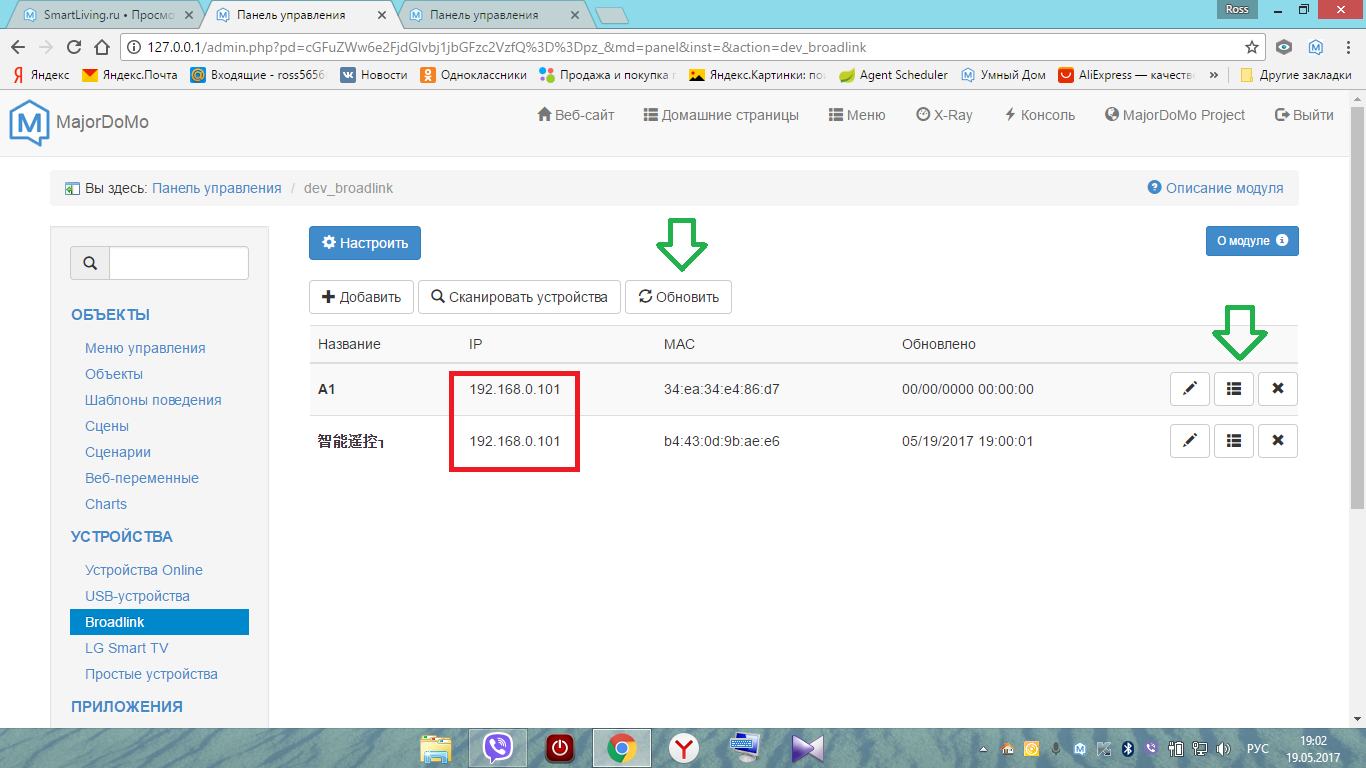
Task: Show hidden system tray icons arrow
Action: [984, 748]
